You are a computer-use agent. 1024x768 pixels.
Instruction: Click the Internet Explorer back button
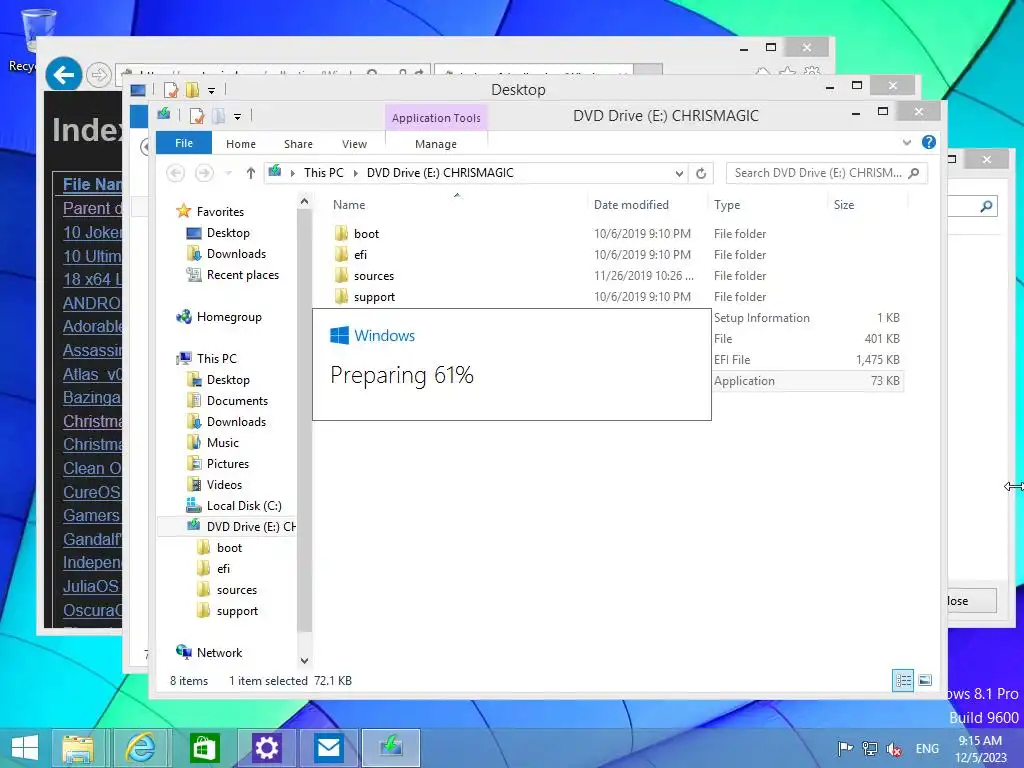click(63, 75)
